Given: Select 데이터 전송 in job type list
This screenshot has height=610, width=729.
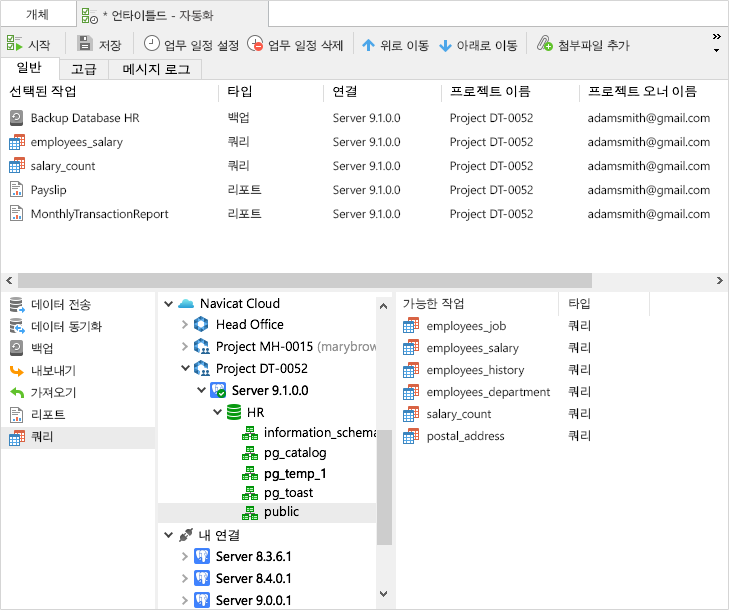Looking at the screenshot, I should pos(60,305).
